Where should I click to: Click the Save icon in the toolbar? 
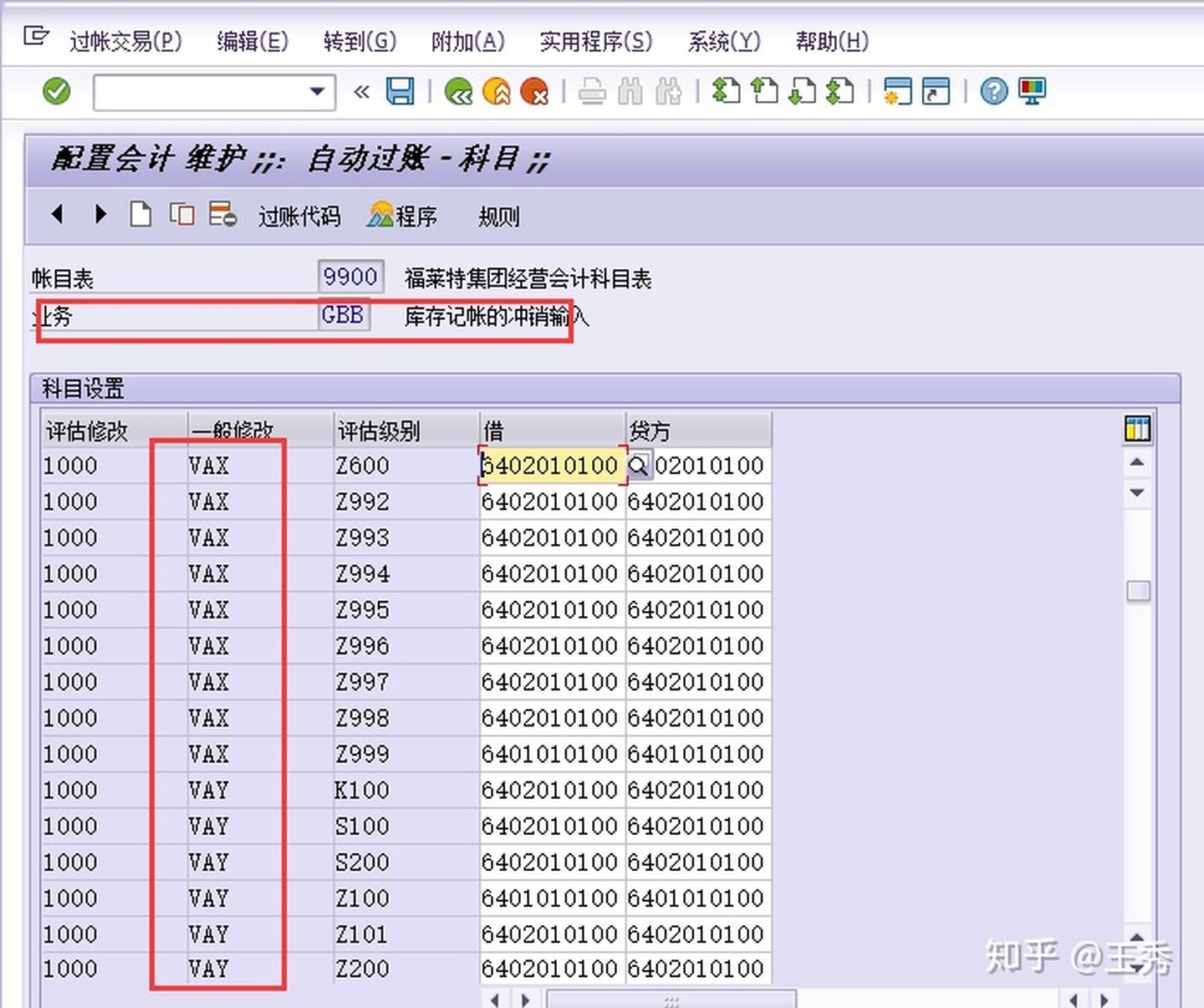pyautogui.click(x=400, y=90)
